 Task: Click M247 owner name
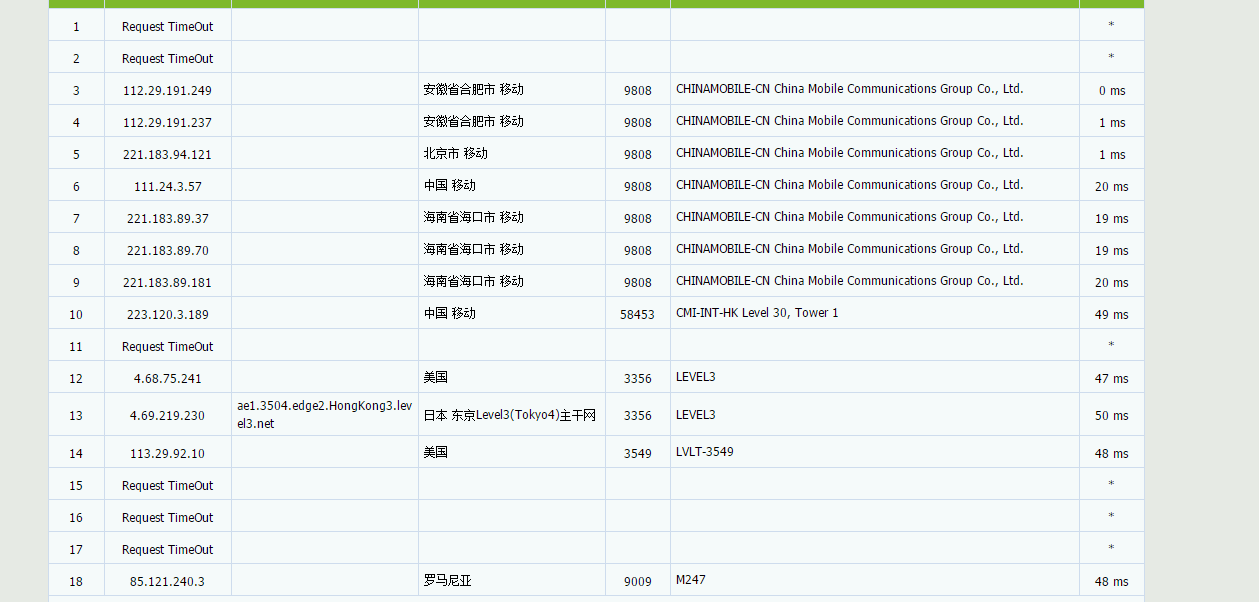690,579
